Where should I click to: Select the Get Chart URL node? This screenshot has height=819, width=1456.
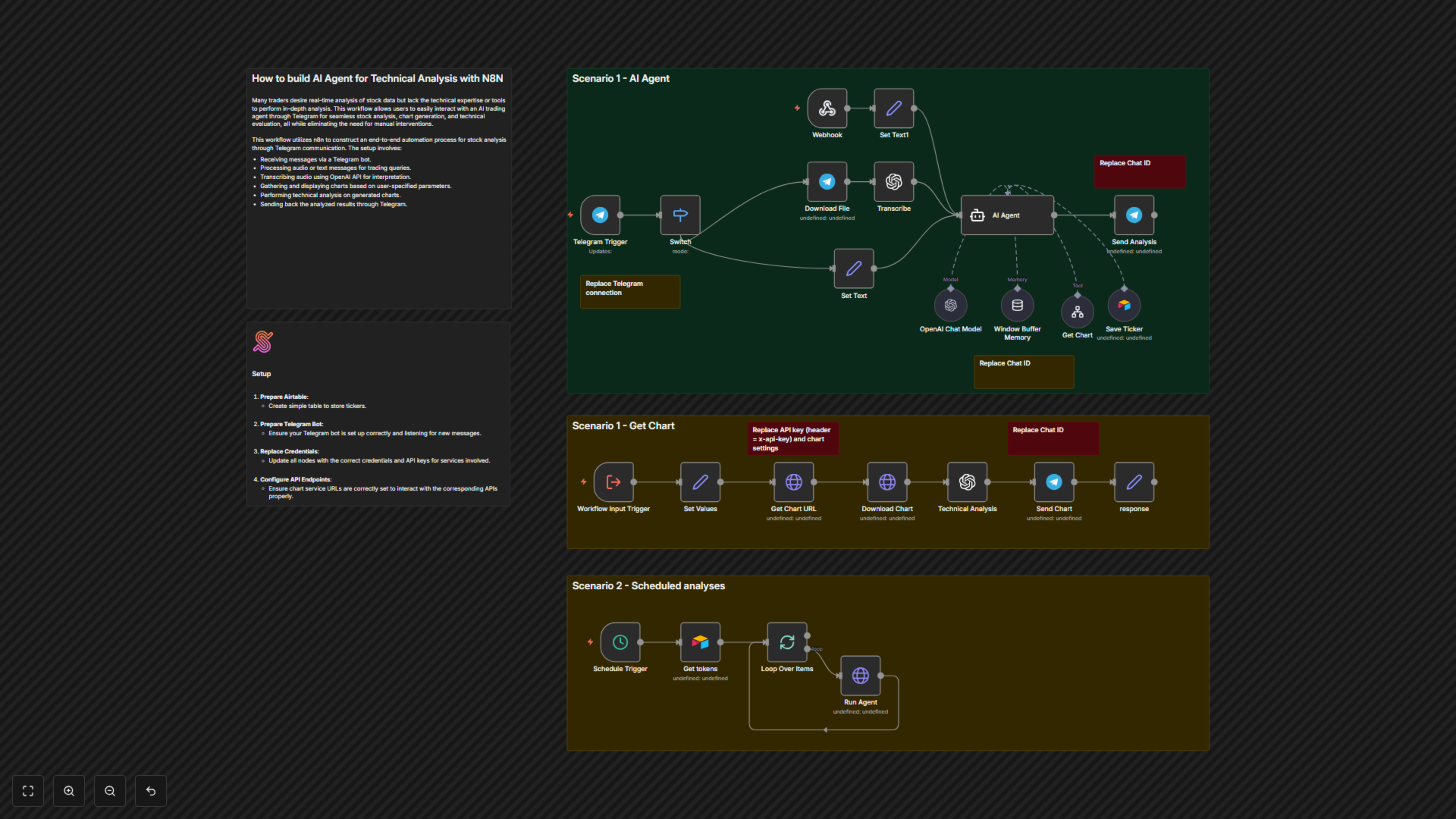point(794,482)
